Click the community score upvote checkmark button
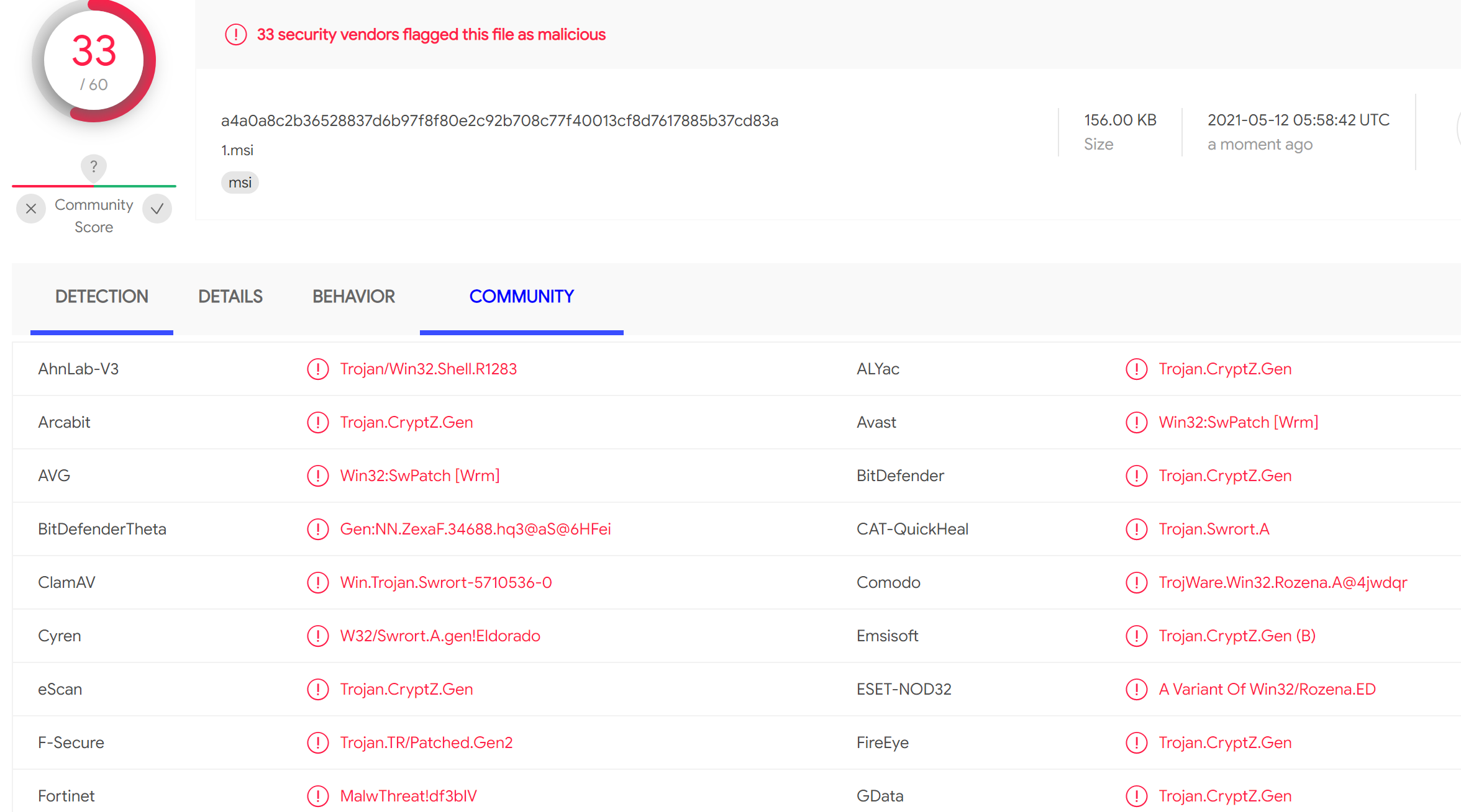1461x812 pixels. (x=157, y=209)
